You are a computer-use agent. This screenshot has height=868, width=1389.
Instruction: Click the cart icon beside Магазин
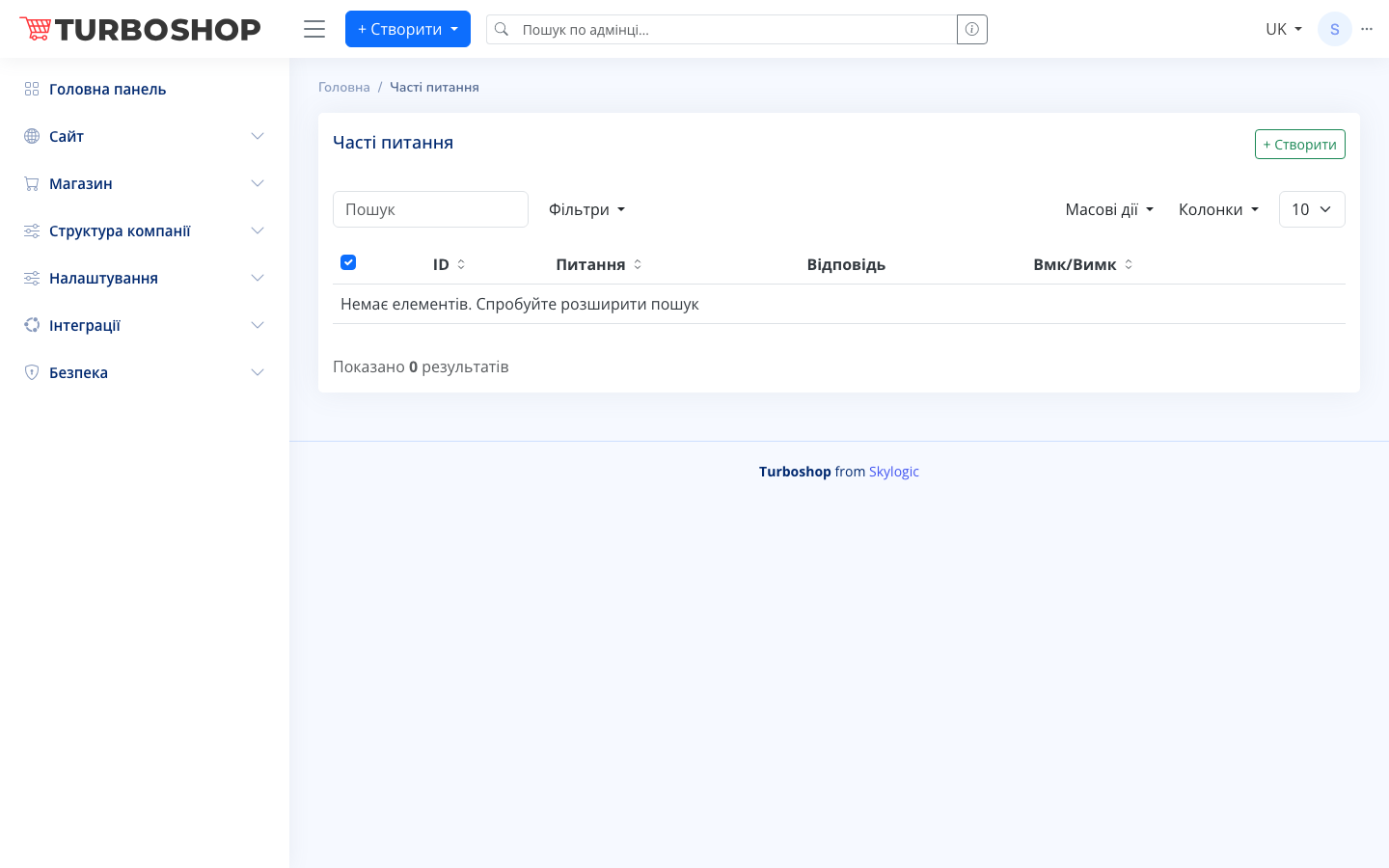click(32, 183)
